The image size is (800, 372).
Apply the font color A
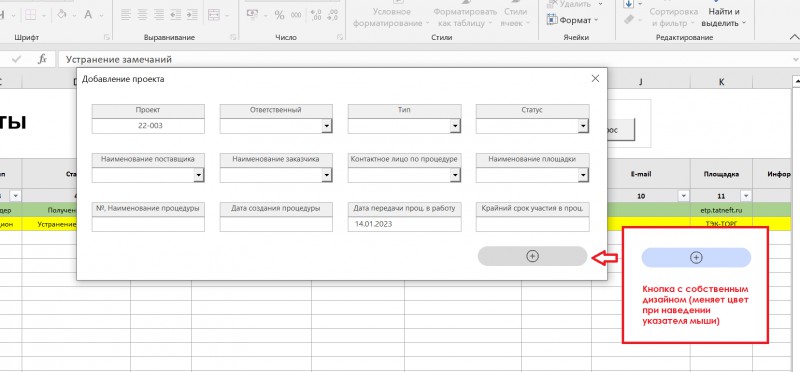(88, 15)
